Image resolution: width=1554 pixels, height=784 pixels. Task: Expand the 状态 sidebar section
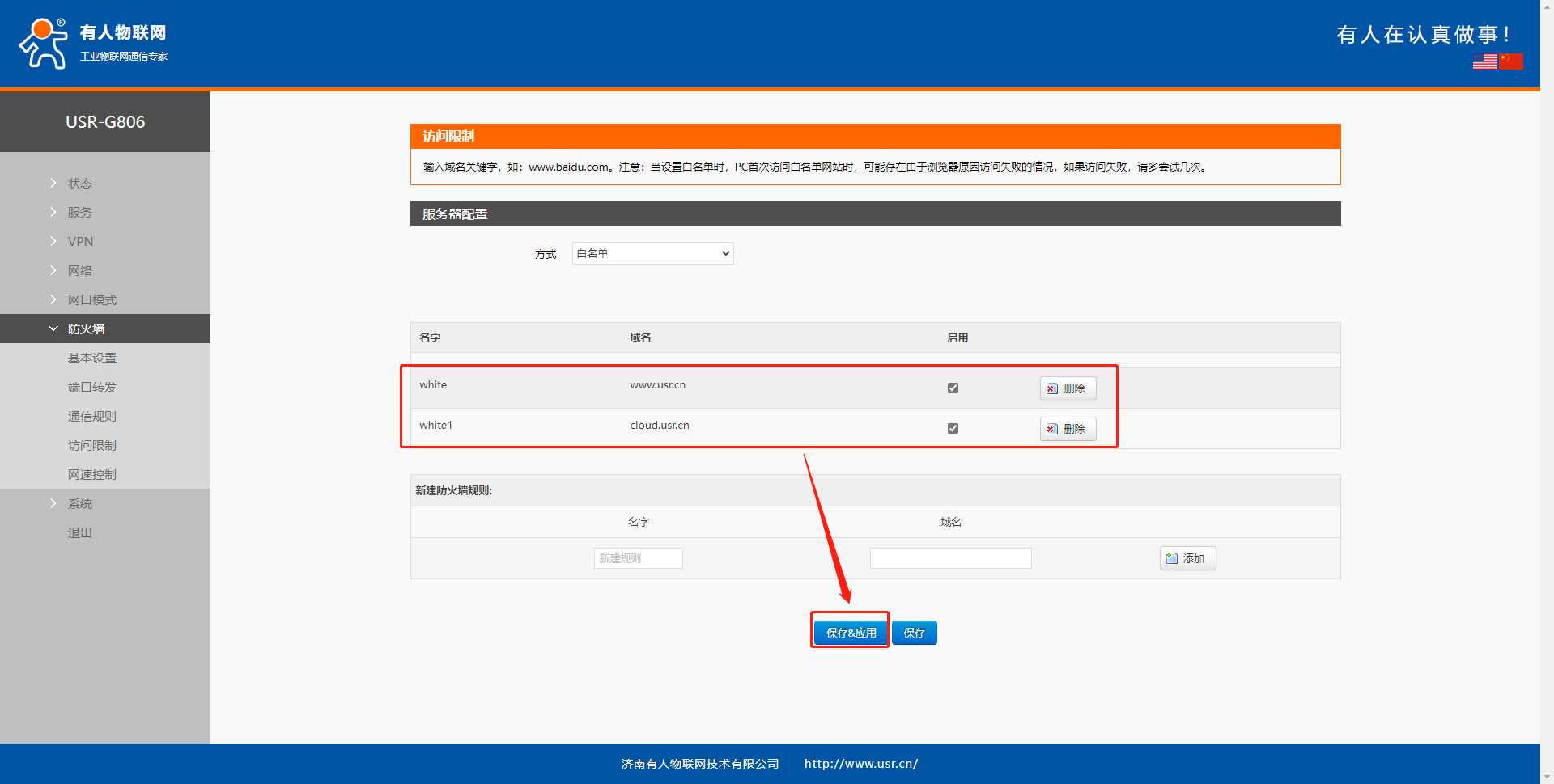[x=79, y=184]
